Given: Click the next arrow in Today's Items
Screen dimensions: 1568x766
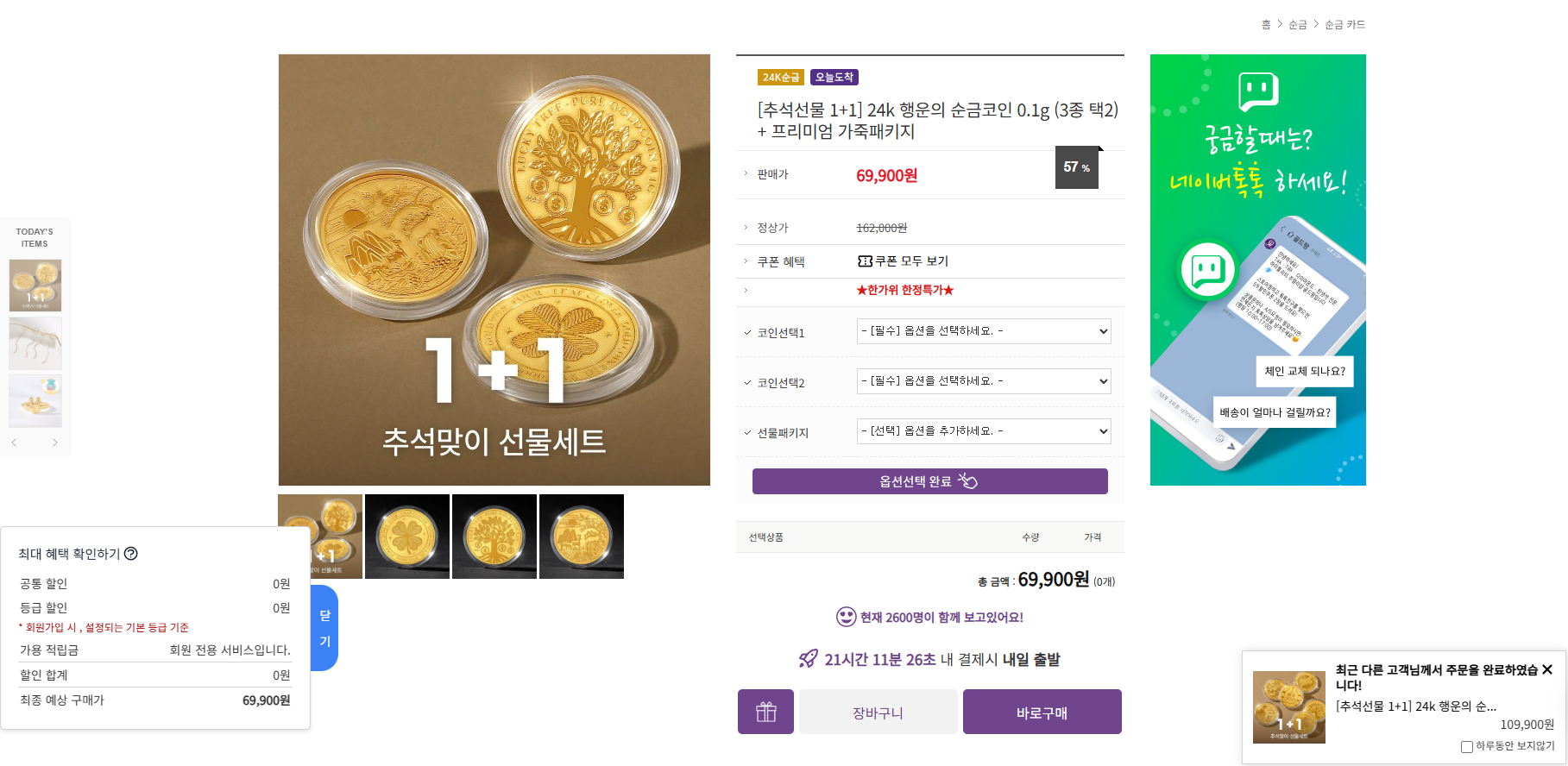Looking at the screenshot, I should [x=55, y=443].
